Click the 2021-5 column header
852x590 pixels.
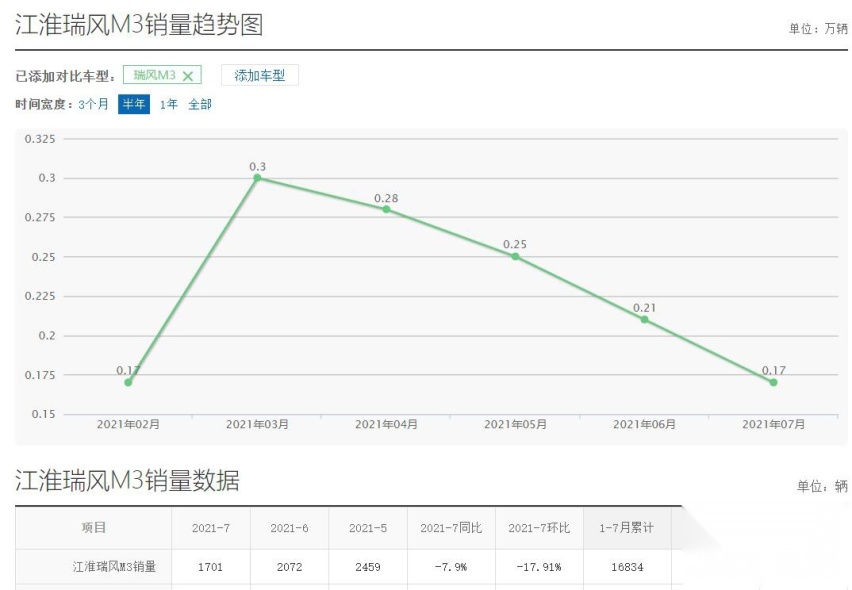coord(368,528)
